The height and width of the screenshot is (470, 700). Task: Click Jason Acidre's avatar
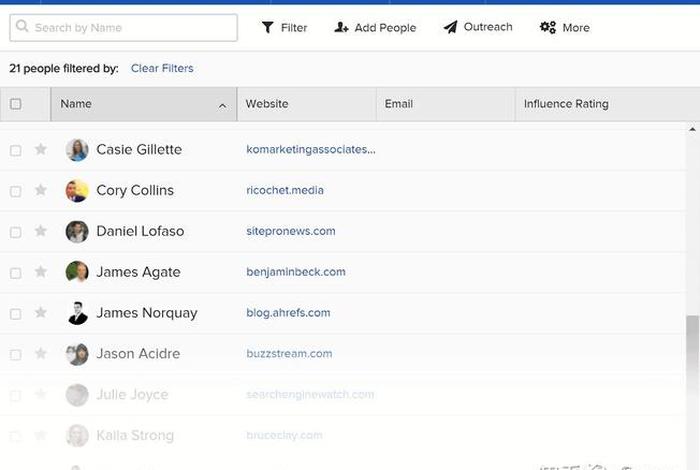[77, 354]
